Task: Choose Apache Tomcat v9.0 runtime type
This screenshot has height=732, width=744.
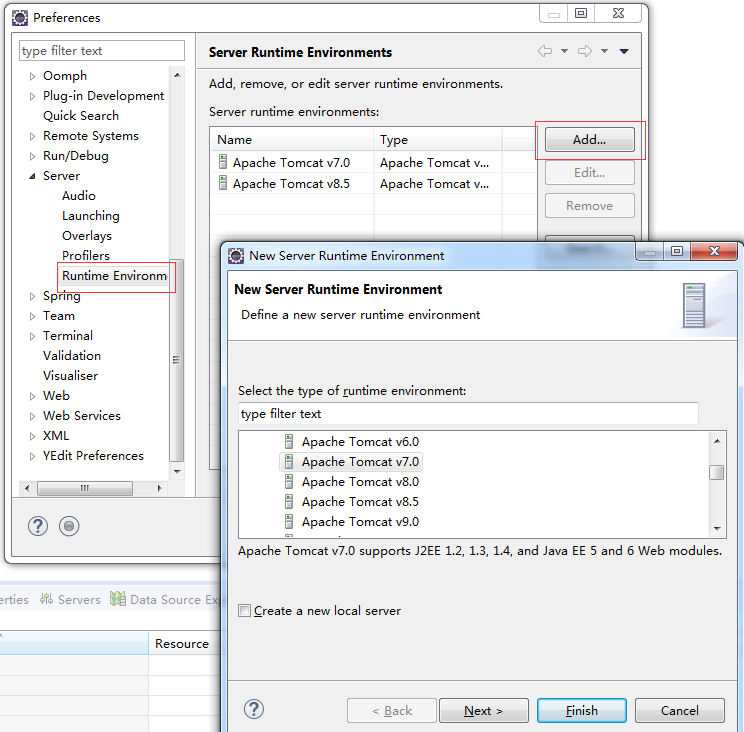Action: click(360, 521)
